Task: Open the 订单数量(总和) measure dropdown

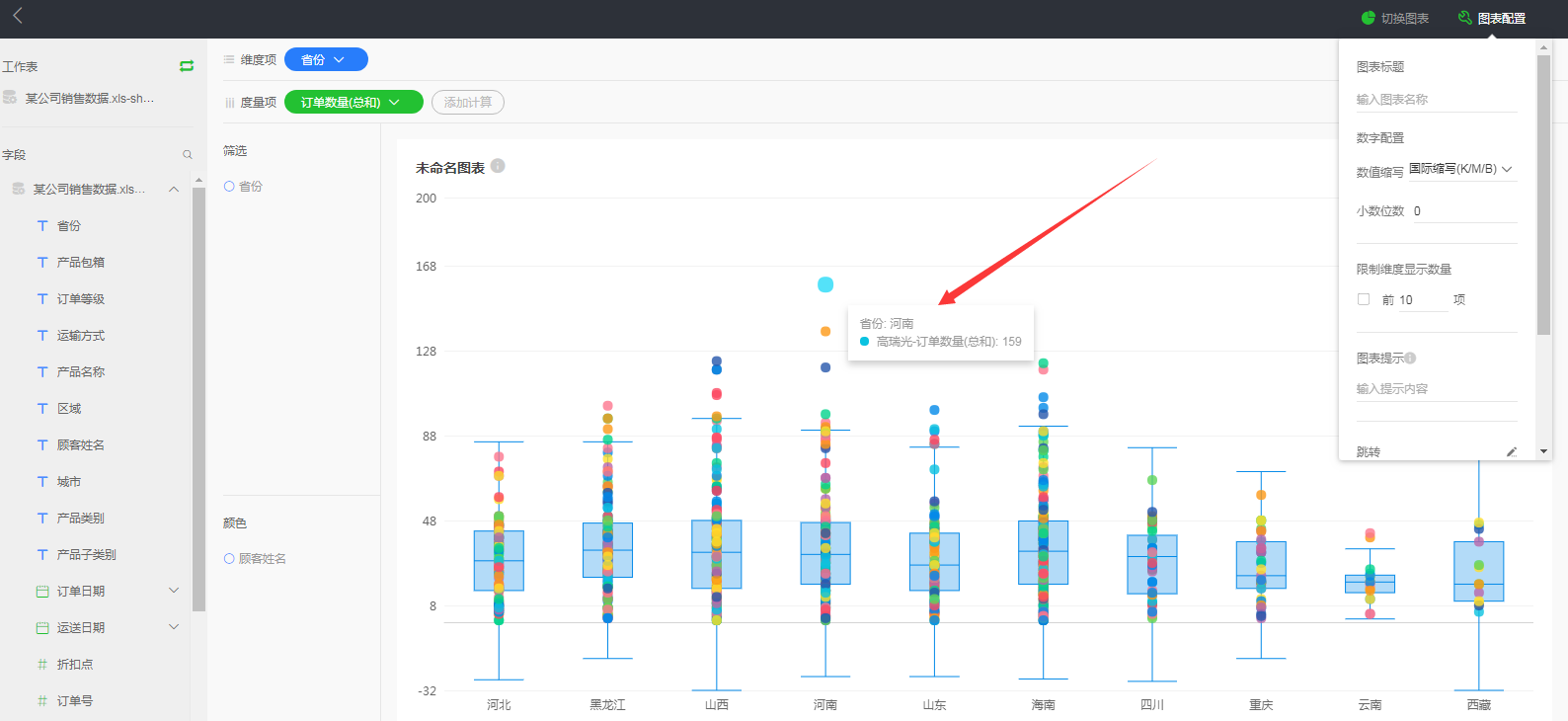Action: [x=353, y=103]
